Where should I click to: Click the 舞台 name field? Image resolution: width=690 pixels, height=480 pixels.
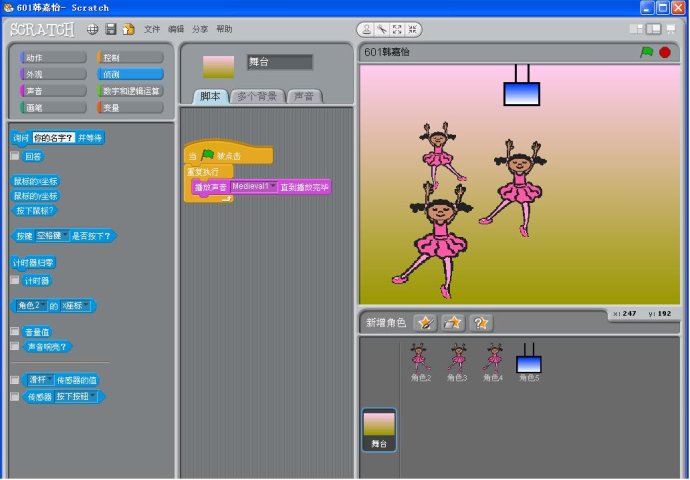[280, 62]
